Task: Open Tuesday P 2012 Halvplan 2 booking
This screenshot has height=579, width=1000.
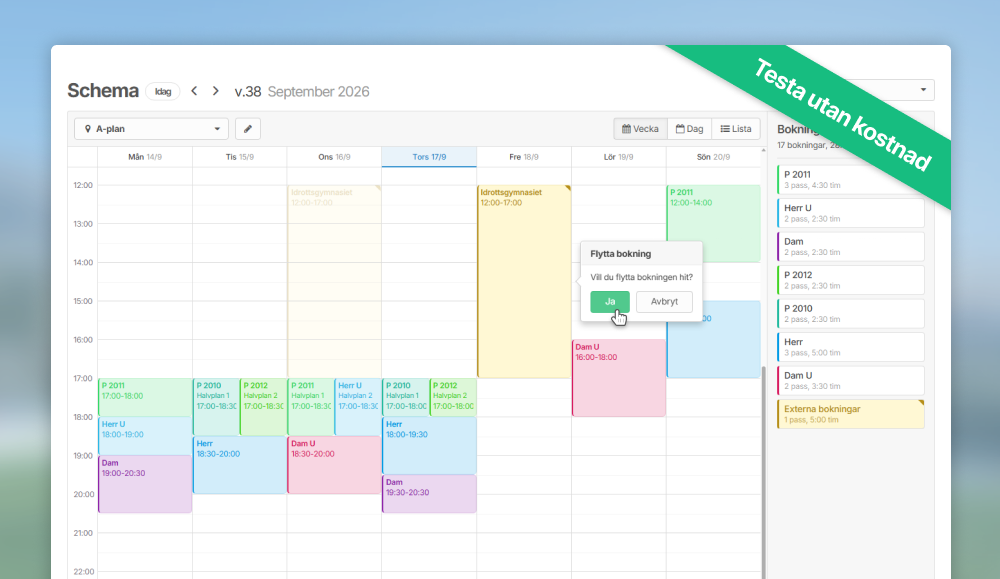Action: pos(263,407)
